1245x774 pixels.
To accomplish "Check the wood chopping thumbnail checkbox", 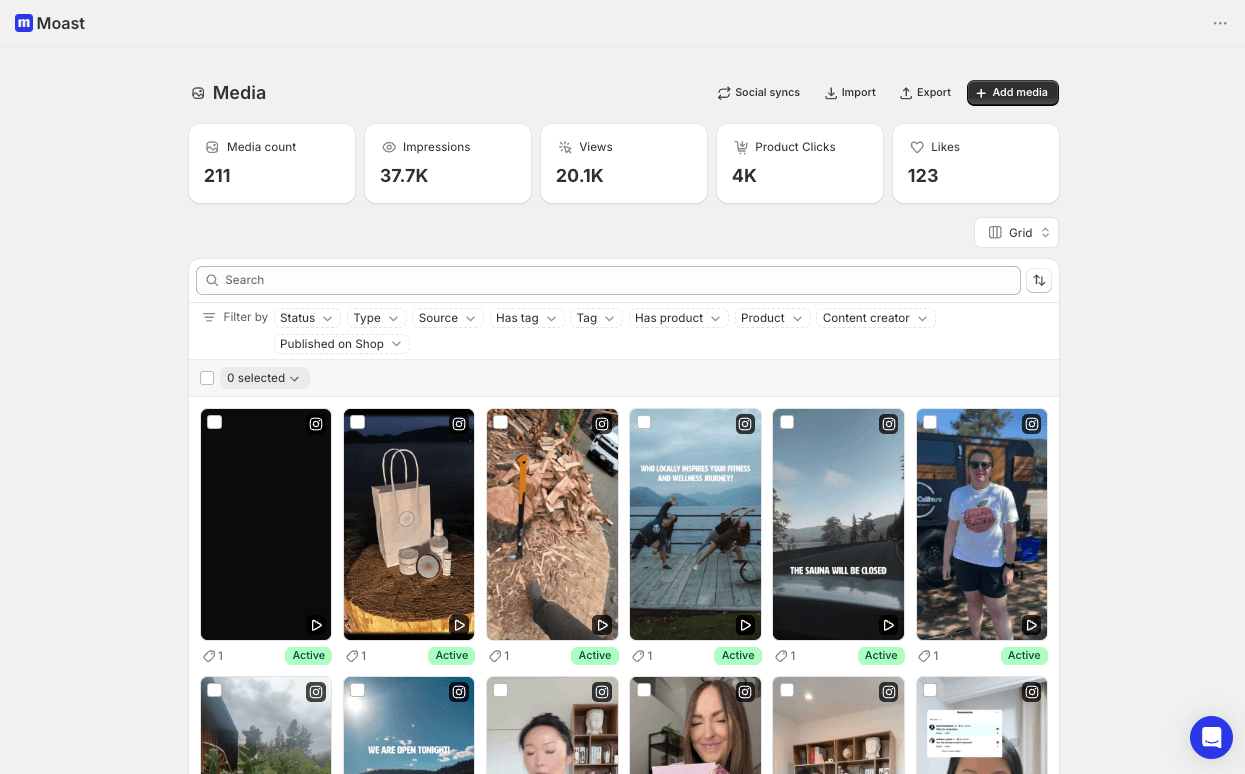I will click(x=500, y=422).
